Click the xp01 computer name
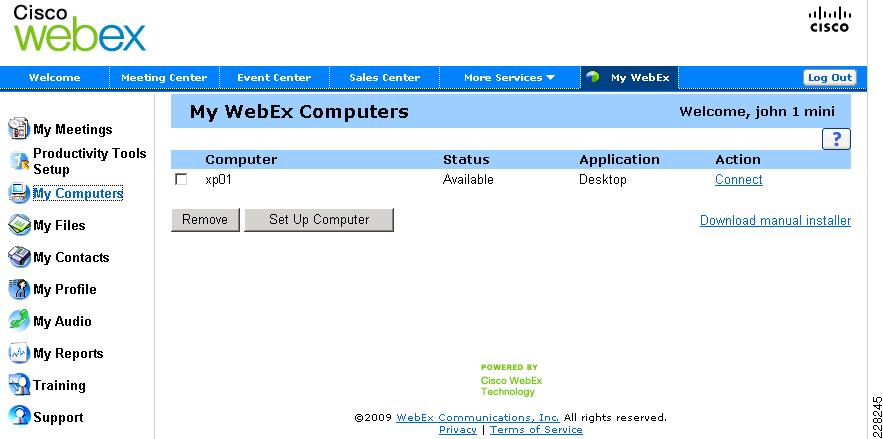The height and width of the screenshot is (439, 883). coord(218,180)
